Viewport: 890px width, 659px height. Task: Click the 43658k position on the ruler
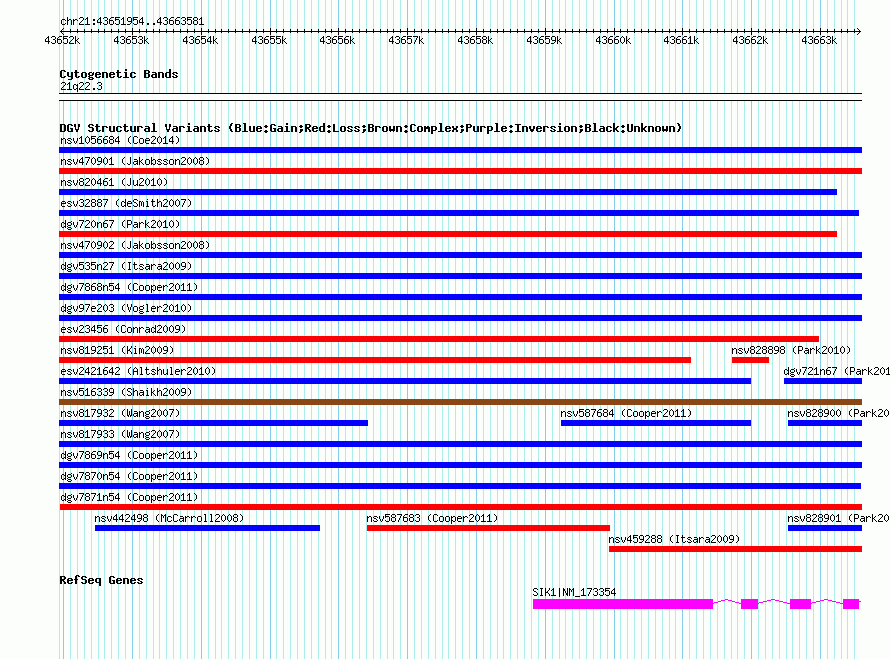point(475,40)
